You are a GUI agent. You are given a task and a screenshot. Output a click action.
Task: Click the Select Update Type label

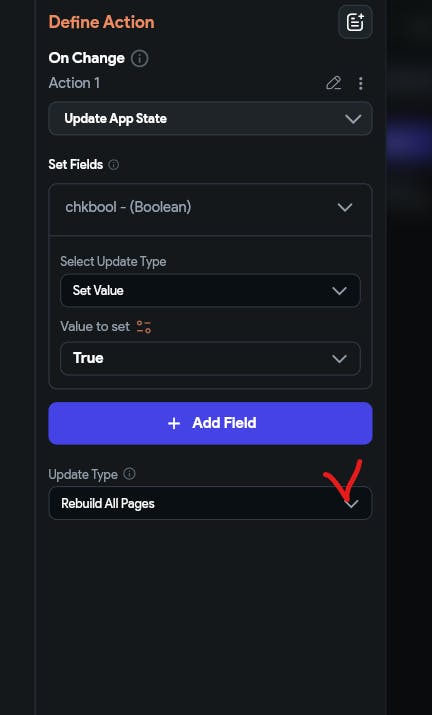coord(113,262)
